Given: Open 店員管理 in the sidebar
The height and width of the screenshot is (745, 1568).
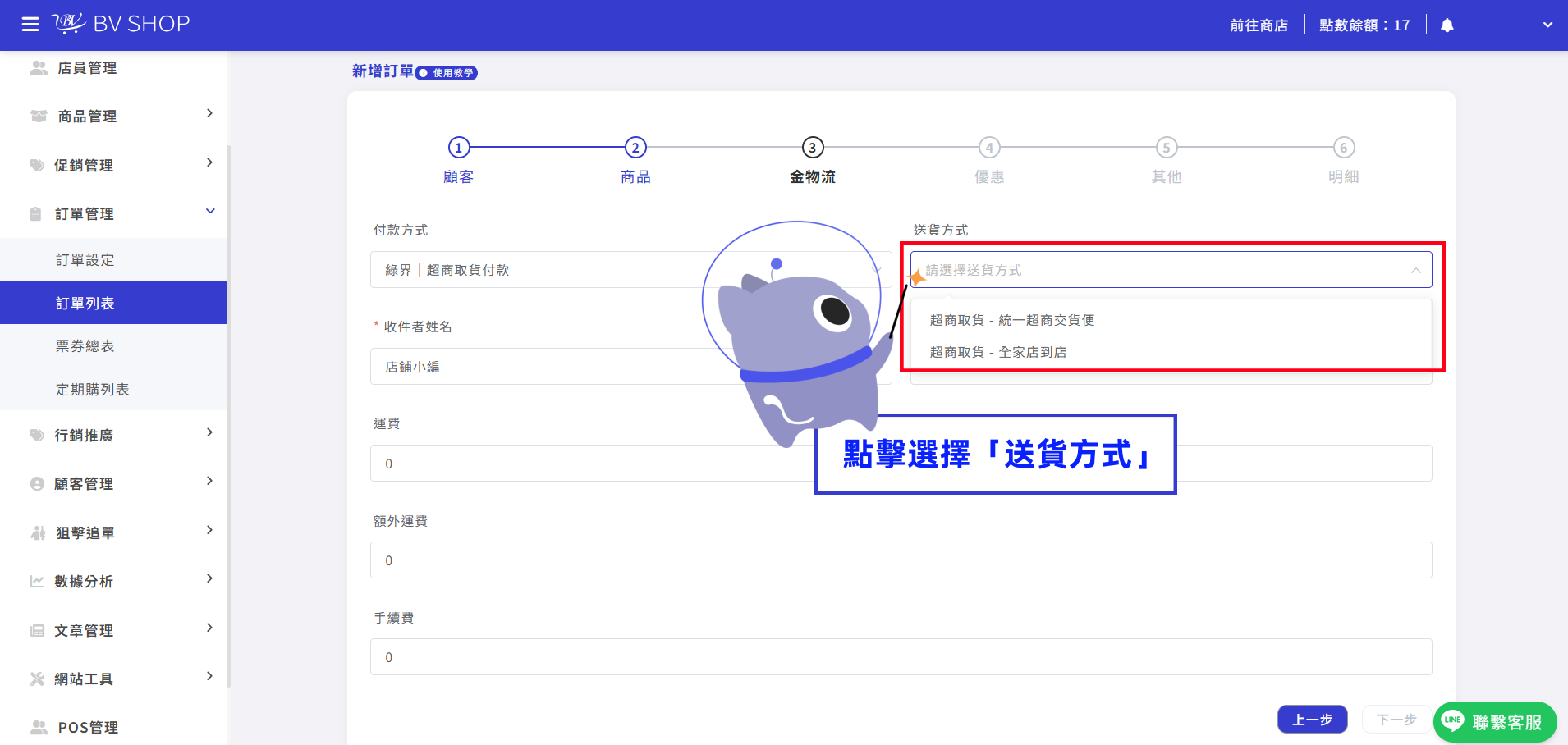Looking at the screenshot, I should [x=87, y=68].
